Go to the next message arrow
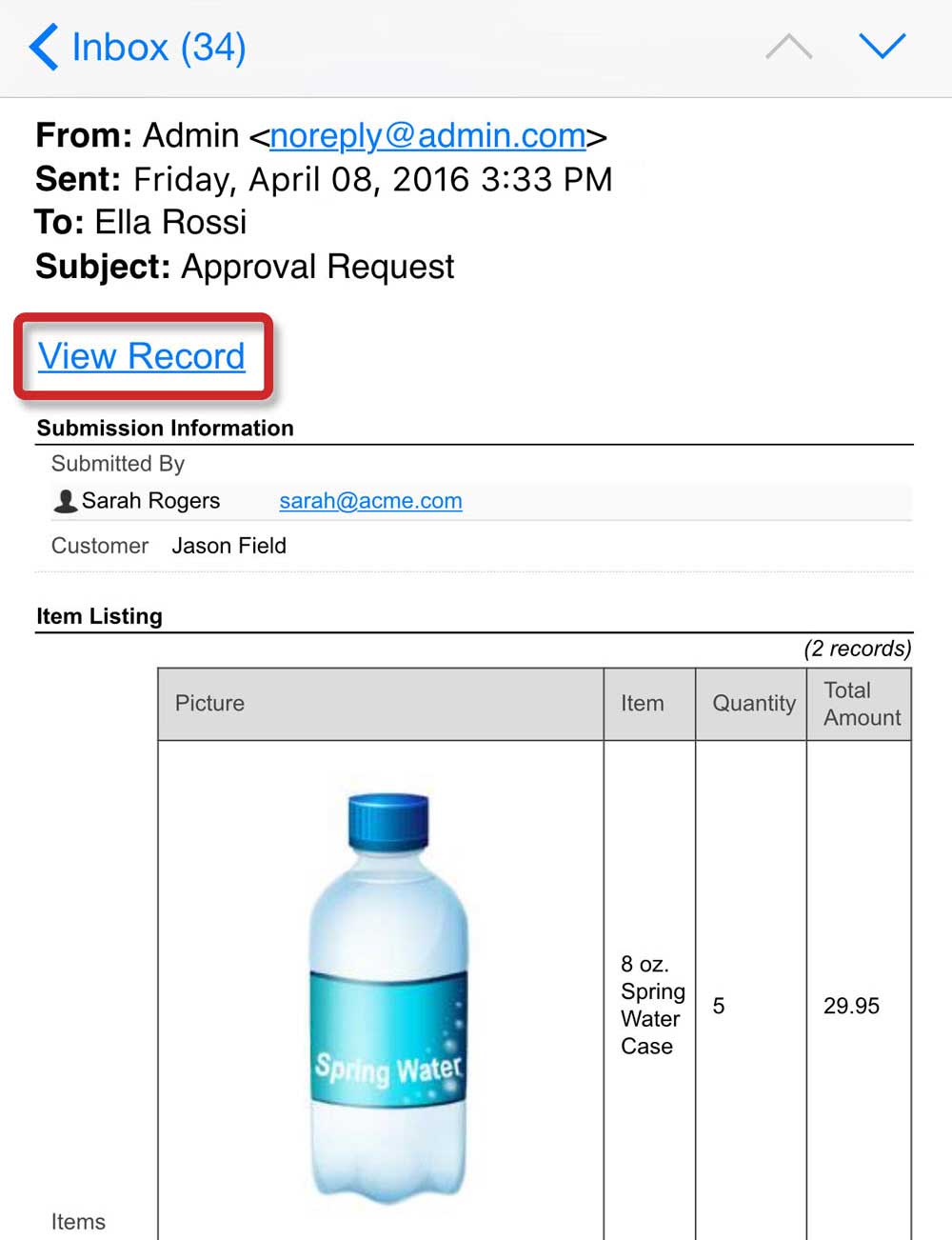Screen dimensions: 952x1240 pos(882,46)
